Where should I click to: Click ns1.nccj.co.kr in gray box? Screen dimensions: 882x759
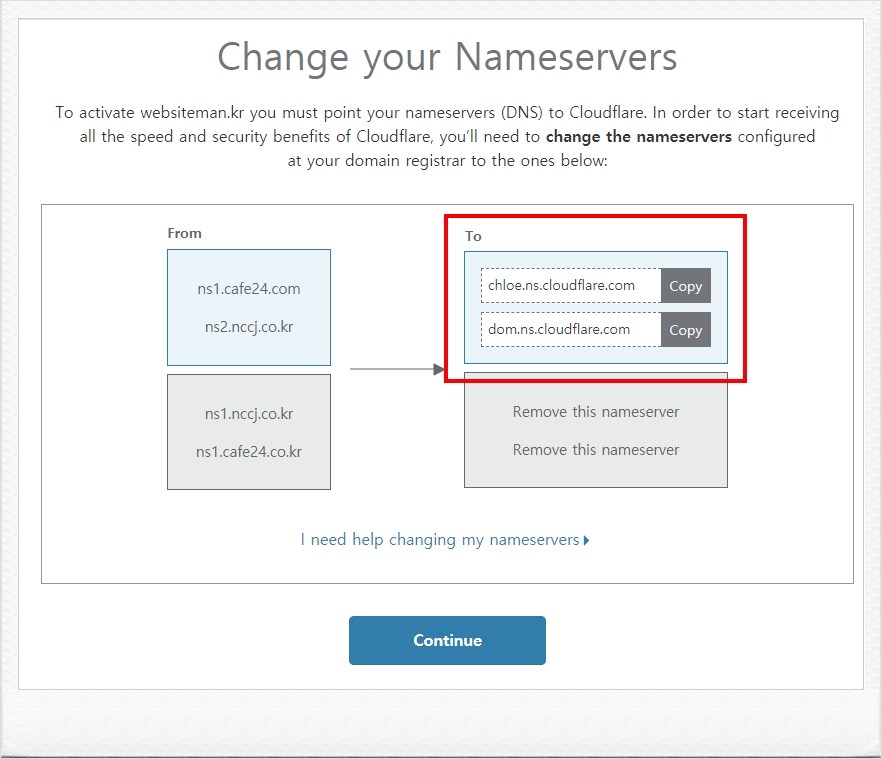pyautogui.click(x=249, y=414)
